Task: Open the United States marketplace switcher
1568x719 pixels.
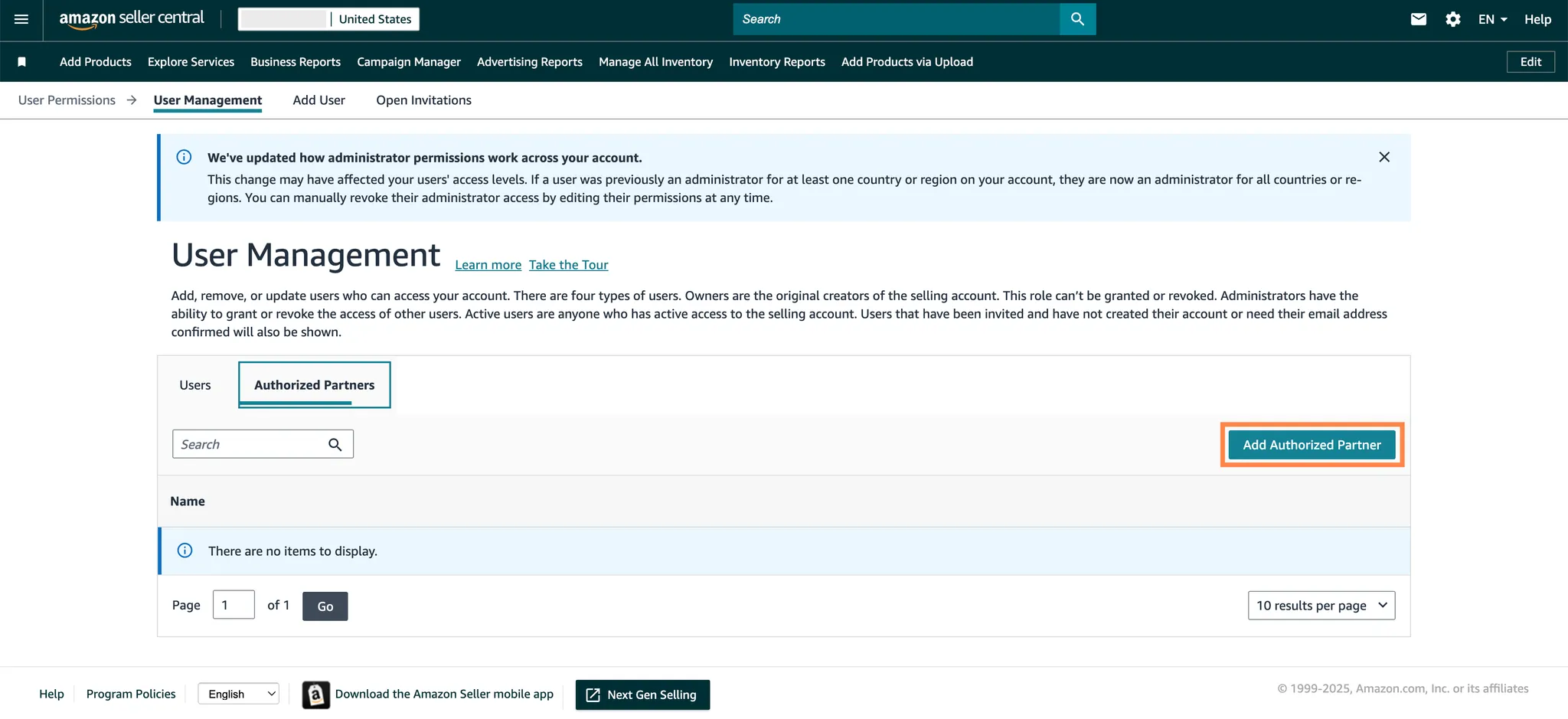Action: (x=329, y=19)
